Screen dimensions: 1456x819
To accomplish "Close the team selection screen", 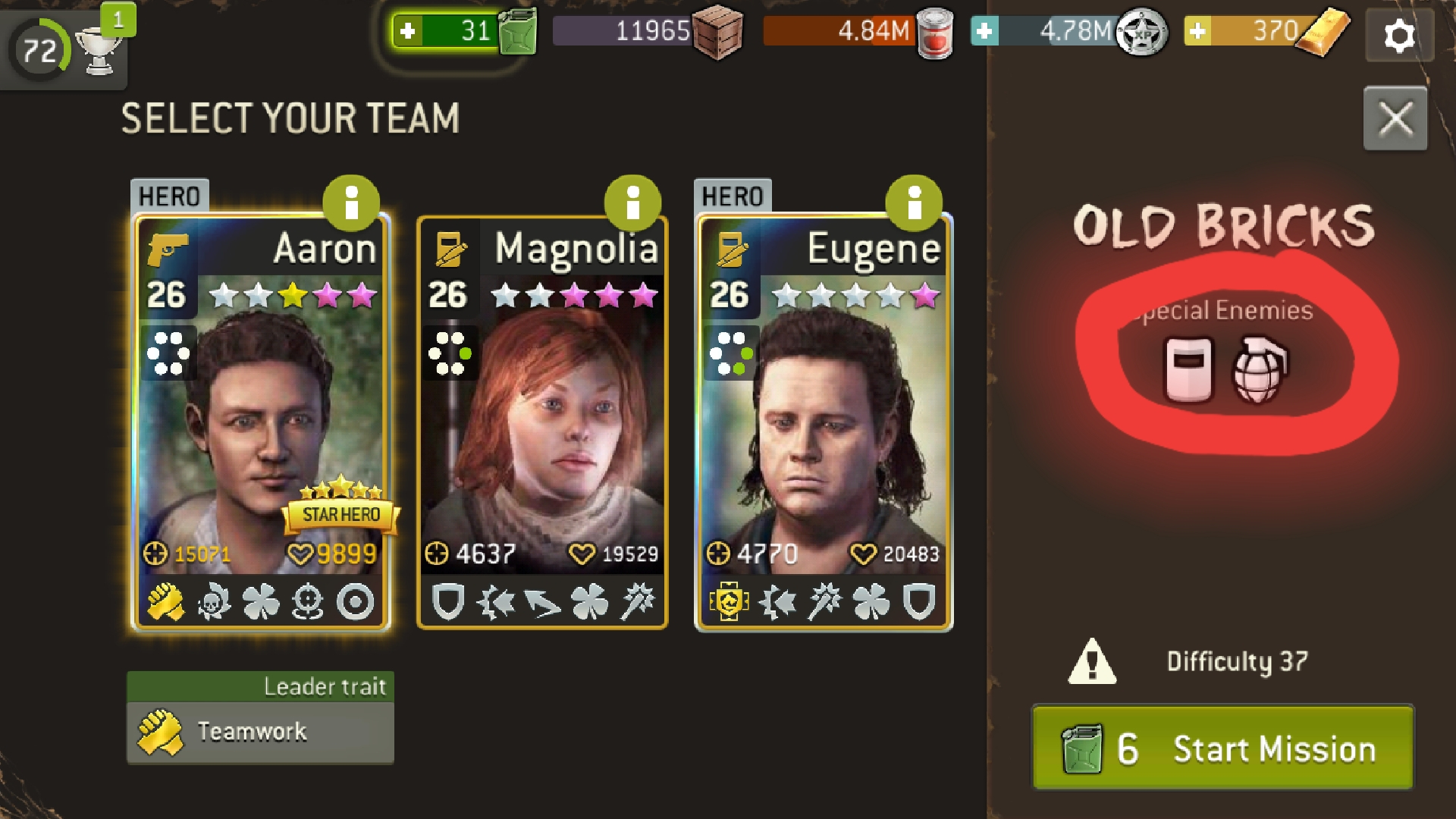I will 1395,118.
